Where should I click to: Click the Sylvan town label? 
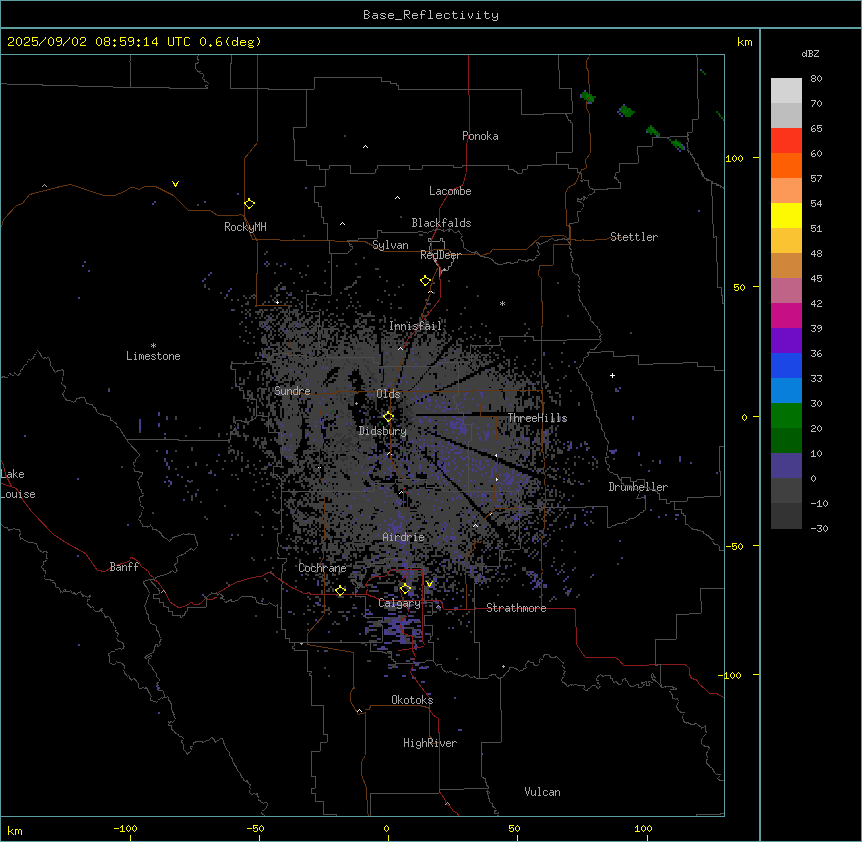point(390,245)
